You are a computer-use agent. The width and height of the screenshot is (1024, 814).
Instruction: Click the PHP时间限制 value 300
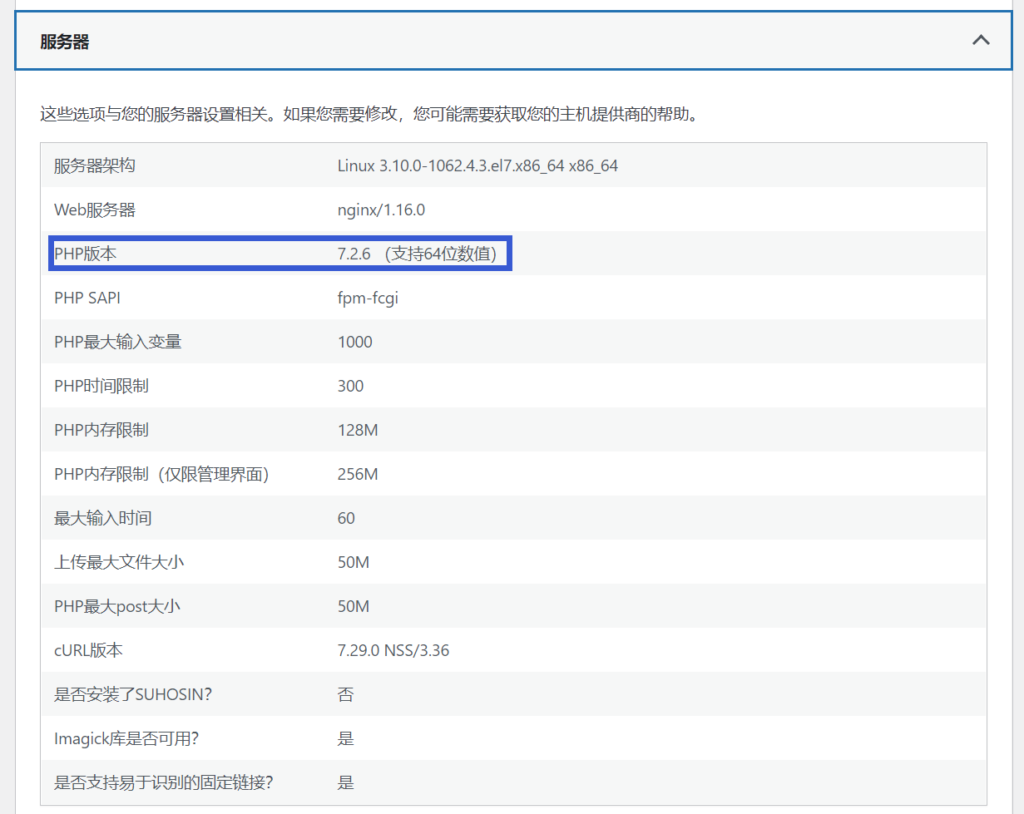(350, 386)
